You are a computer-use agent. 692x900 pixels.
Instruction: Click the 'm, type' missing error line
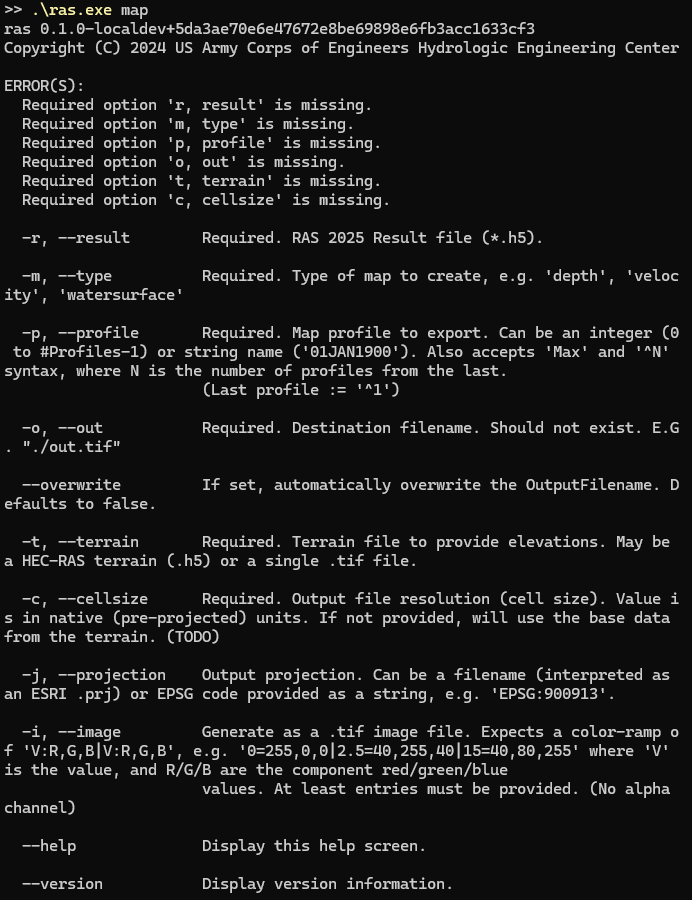point(188,124)
